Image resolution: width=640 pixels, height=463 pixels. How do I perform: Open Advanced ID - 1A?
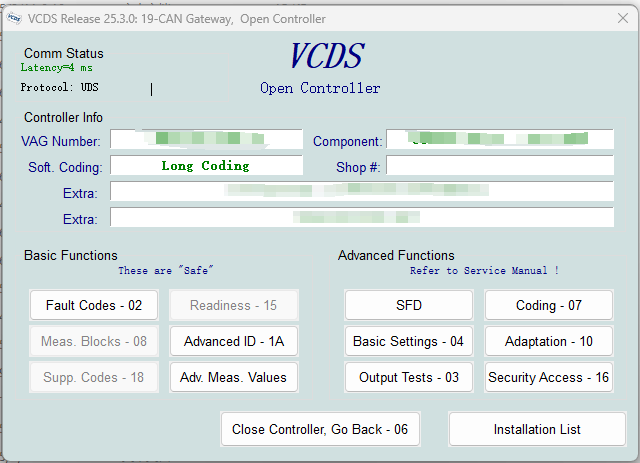(x=233, y=341)
